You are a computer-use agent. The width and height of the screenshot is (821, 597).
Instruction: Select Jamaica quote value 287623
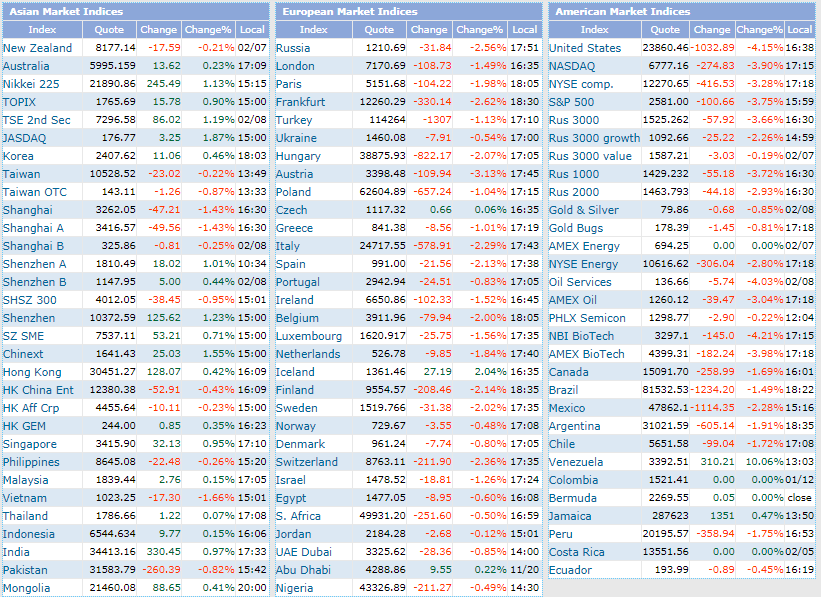click(x=670, y=516)
